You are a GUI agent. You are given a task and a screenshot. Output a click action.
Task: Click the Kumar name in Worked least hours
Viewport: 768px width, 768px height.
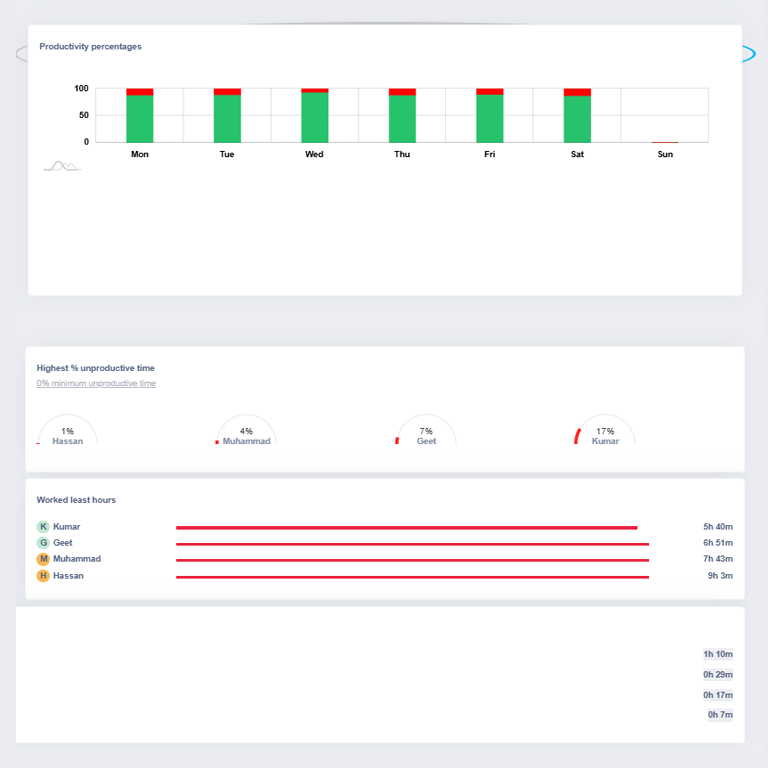coord(67,527)
